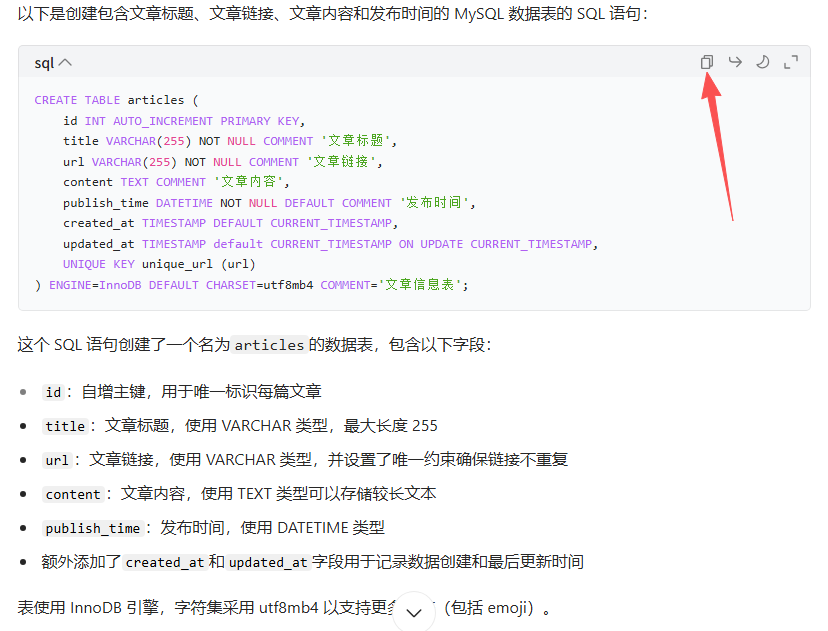Click the title VARCHAR(255) code line
Image resolution: width=828 pixels, height=631 pixels.
coord(230,141)
